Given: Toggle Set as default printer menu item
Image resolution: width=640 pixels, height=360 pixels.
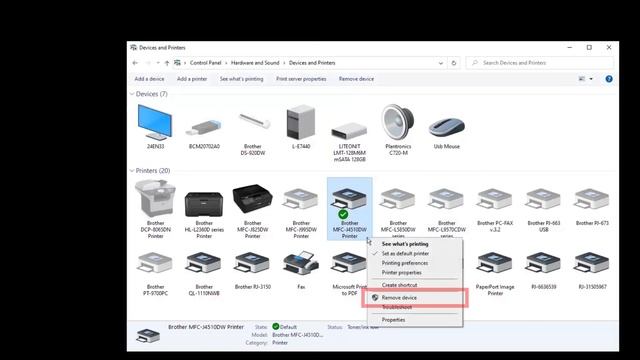Looking at the screenshot, I should pyautogui.click(x=405, y=253).
